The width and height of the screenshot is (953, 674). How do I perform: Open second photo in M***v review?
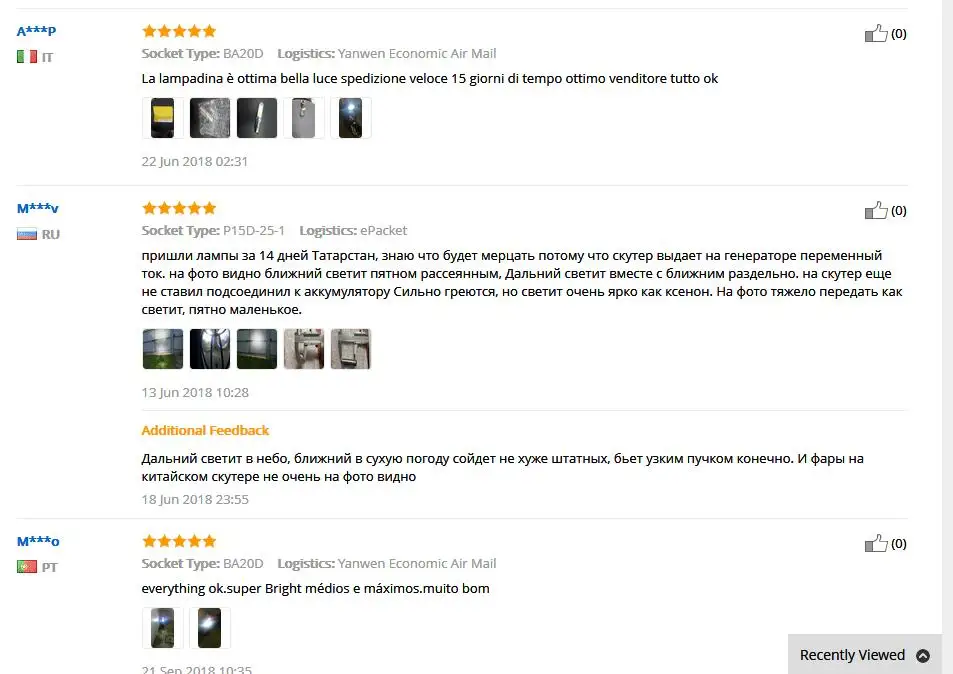[x=210, y=349]
